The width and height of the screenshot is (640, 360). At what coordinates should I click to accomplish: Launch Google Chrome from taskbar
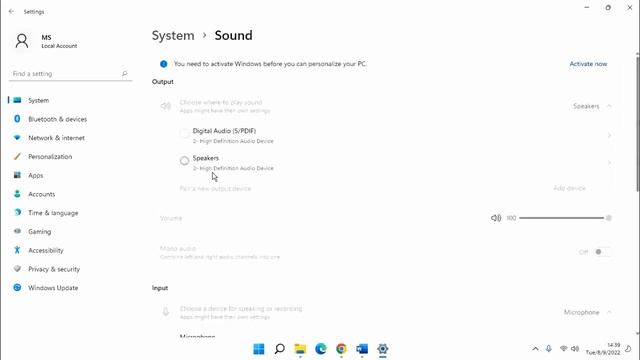(341, 349)
